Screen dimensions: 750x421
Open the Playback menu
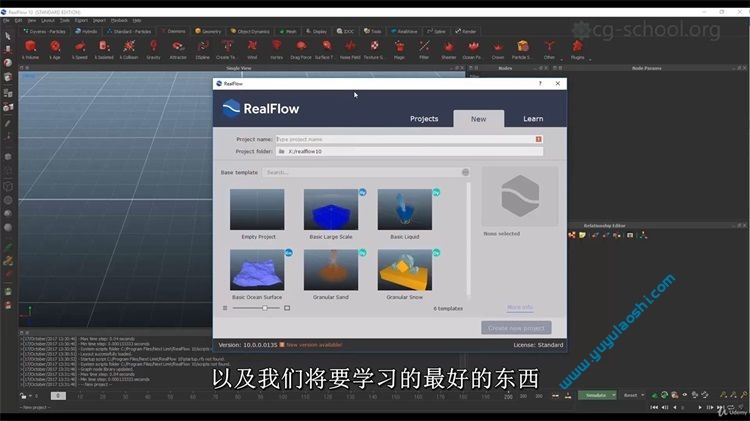click(x=119, y=21)
